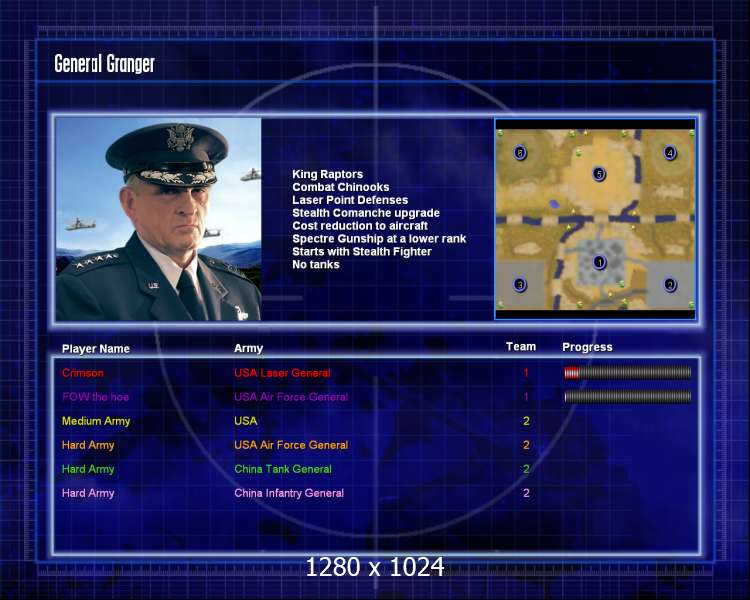Viewport: 750px width, 600px height.
Task: Click the 'General Granger' title text
Action: tap(104, 64)
